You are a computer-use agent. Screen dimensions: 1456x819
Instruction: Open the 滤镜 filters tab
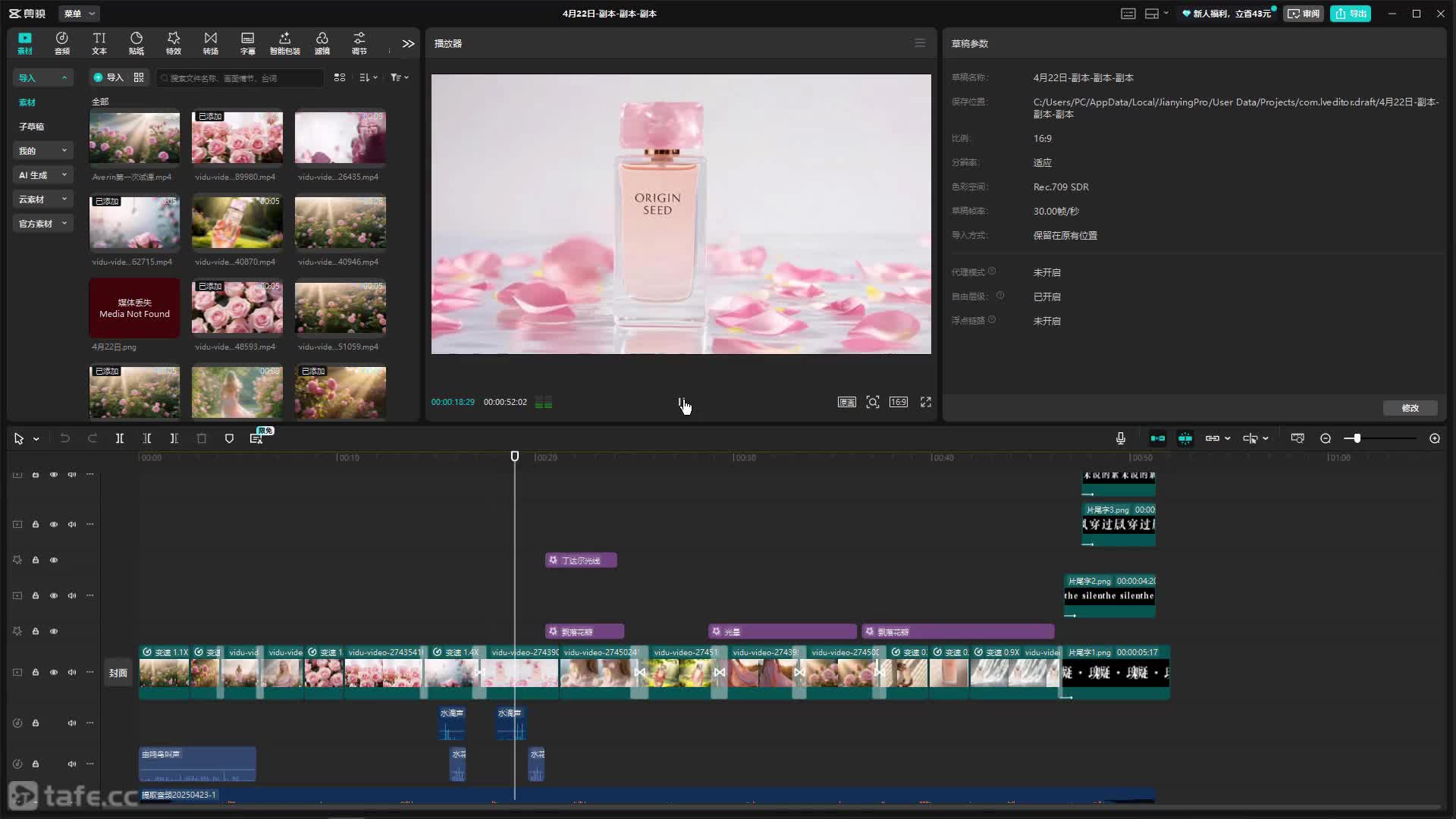(322, 43)
